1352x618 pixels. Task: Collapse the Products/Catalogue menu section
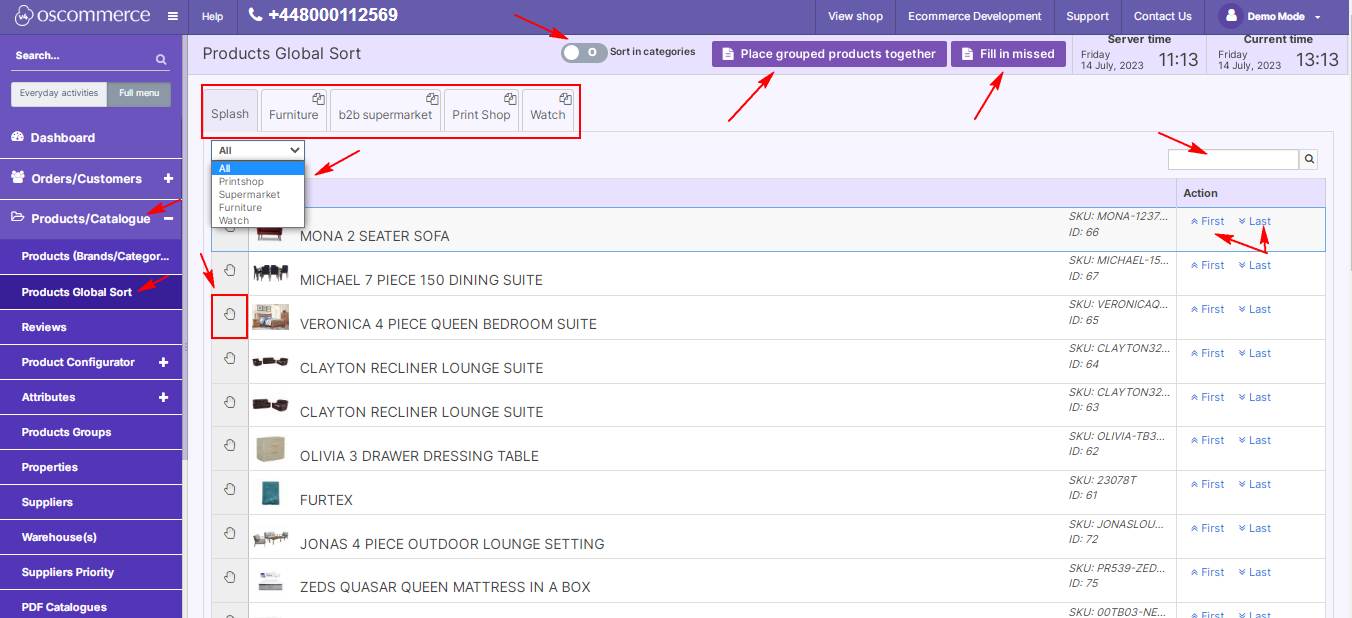pos(167,218)
